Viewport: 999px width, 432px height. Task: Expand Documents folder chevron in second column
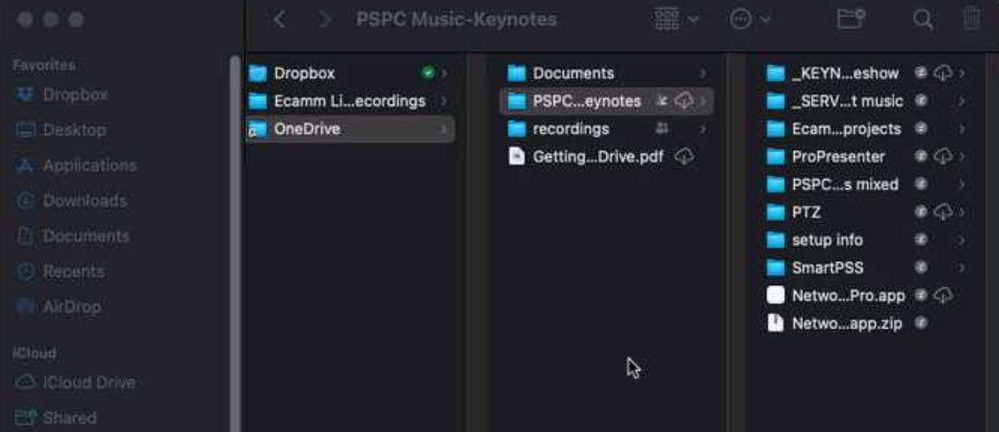[703, 73]
